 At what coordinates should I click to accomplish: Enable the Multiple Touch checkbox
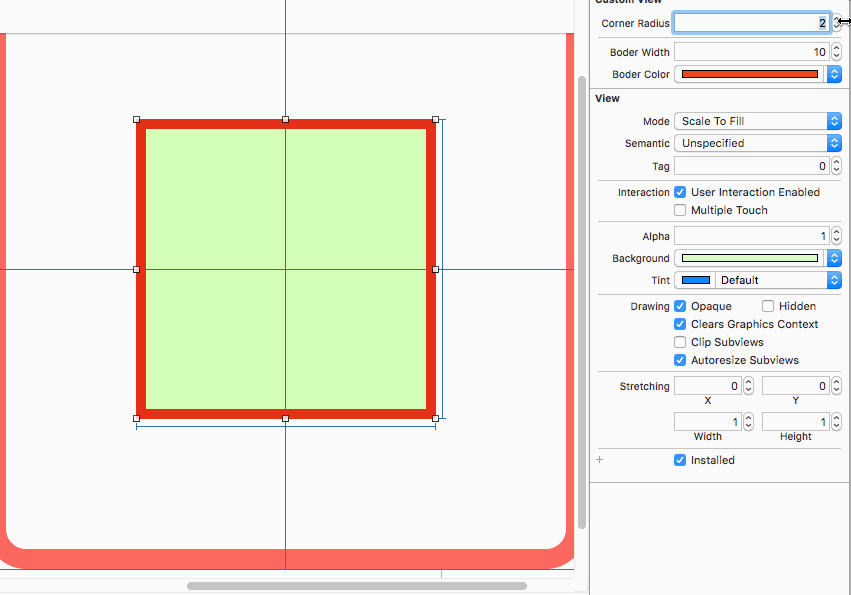tap(680, 210)
